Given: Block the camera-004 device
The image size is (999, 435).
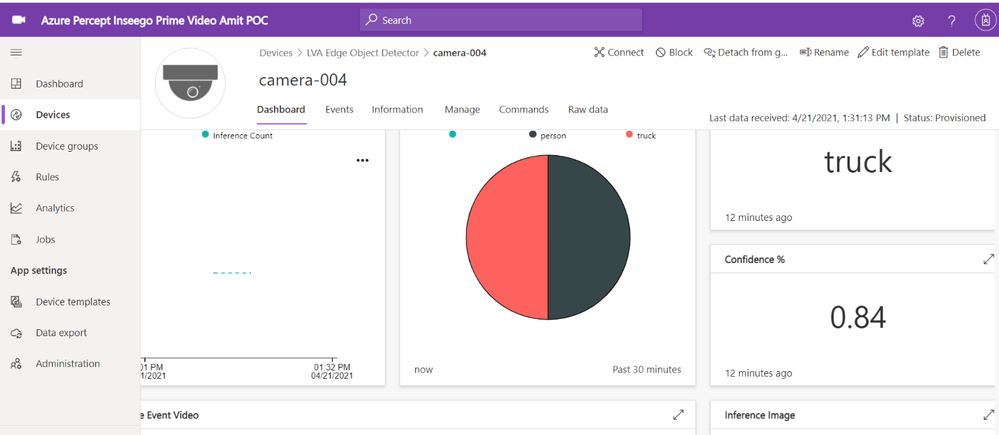Looking at the screenshot, I should coord(674,52).
